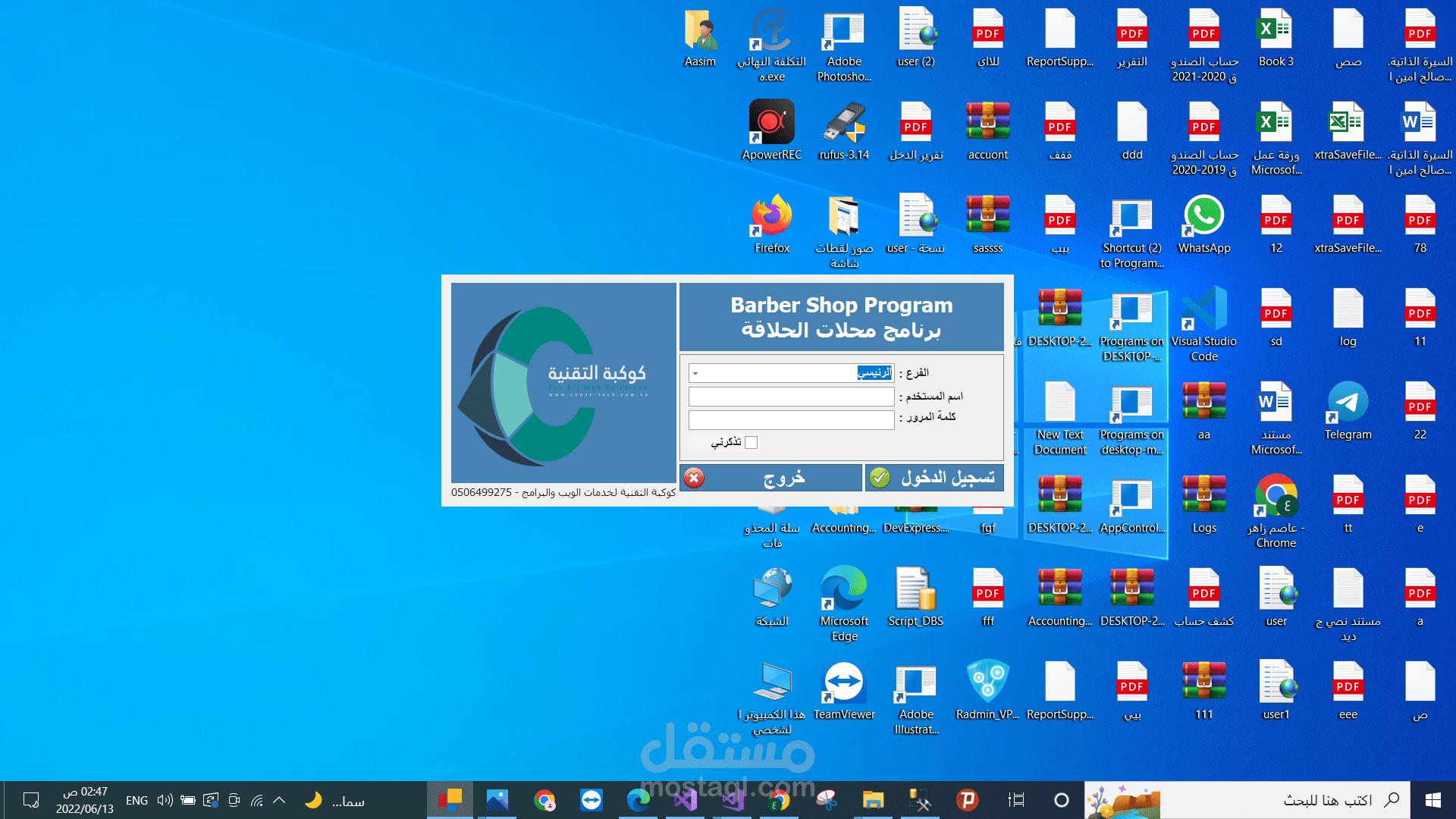Check the remember me checkbox
Image resolution: width=1456 pixels, height=819 pixels.
coord(752,443)
